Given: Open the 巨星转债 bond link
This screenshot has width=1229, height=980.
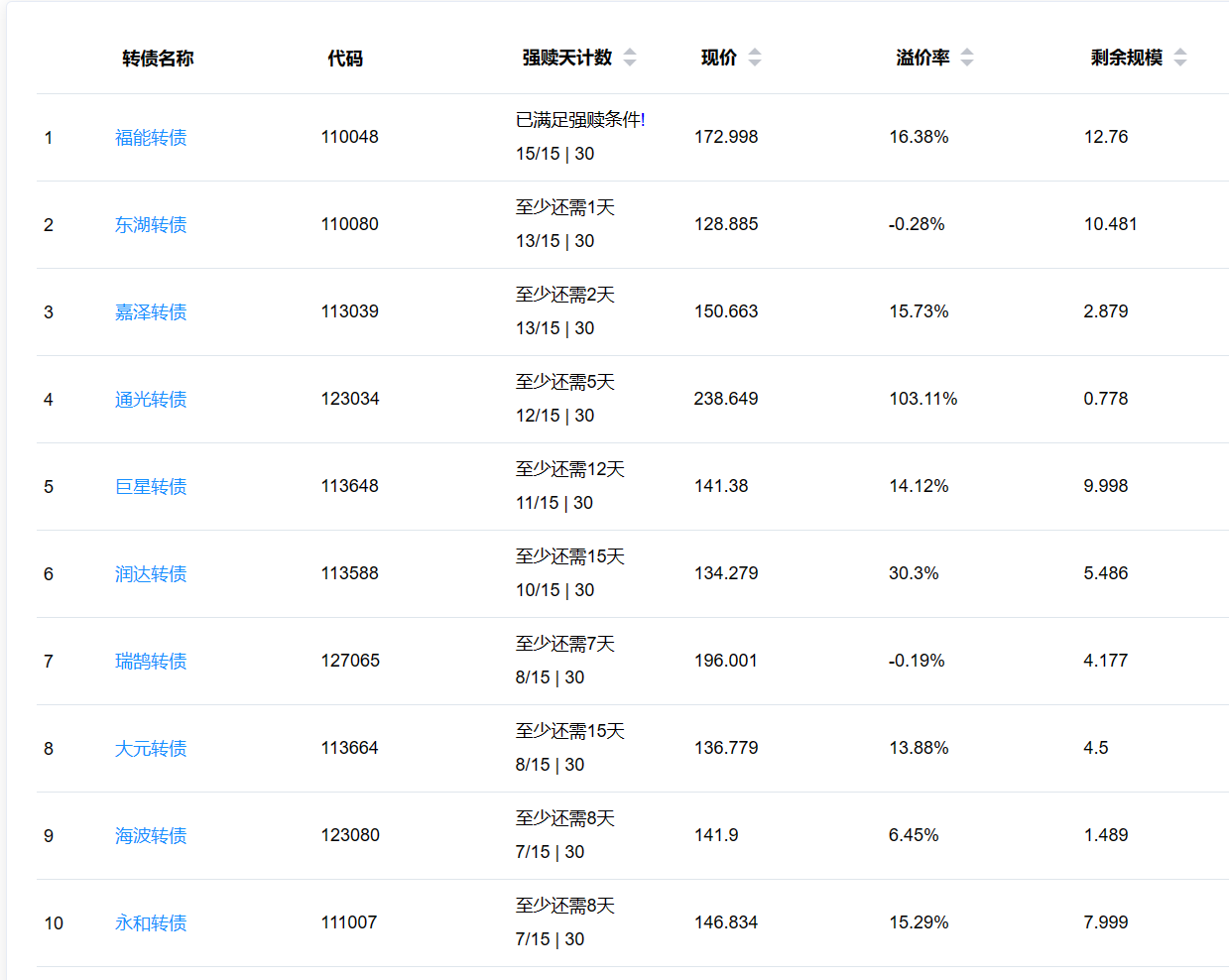Looking at the screenshot, I should [x=151, y=487].
